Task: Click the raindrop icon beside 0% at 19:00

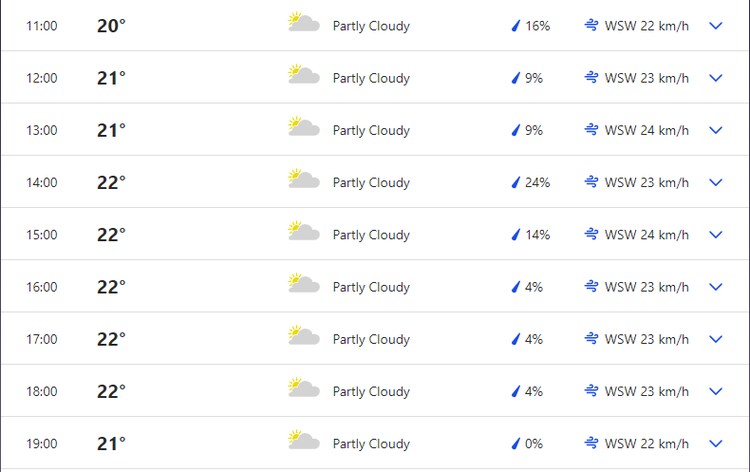Action: pos(516,444)
